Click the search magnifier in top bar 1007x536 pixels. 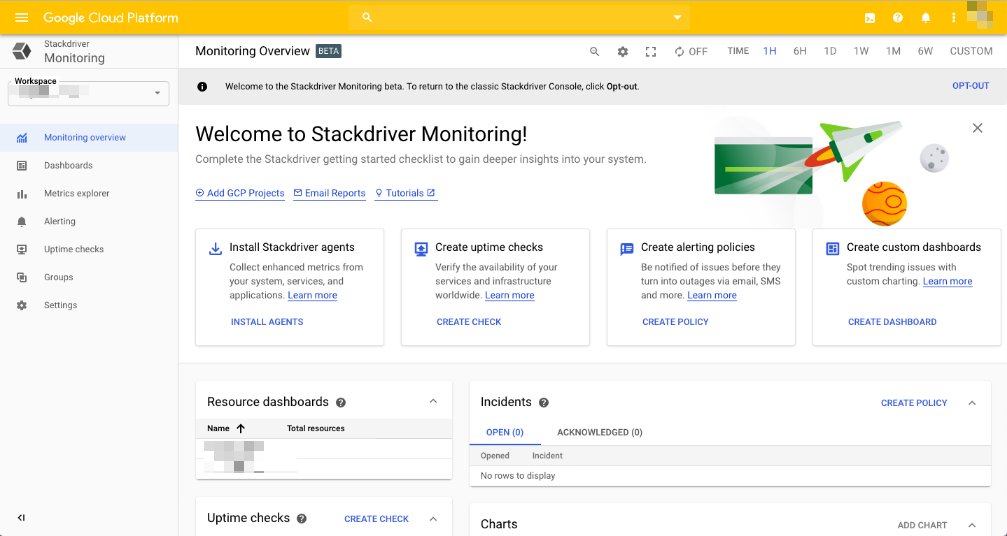367,17
